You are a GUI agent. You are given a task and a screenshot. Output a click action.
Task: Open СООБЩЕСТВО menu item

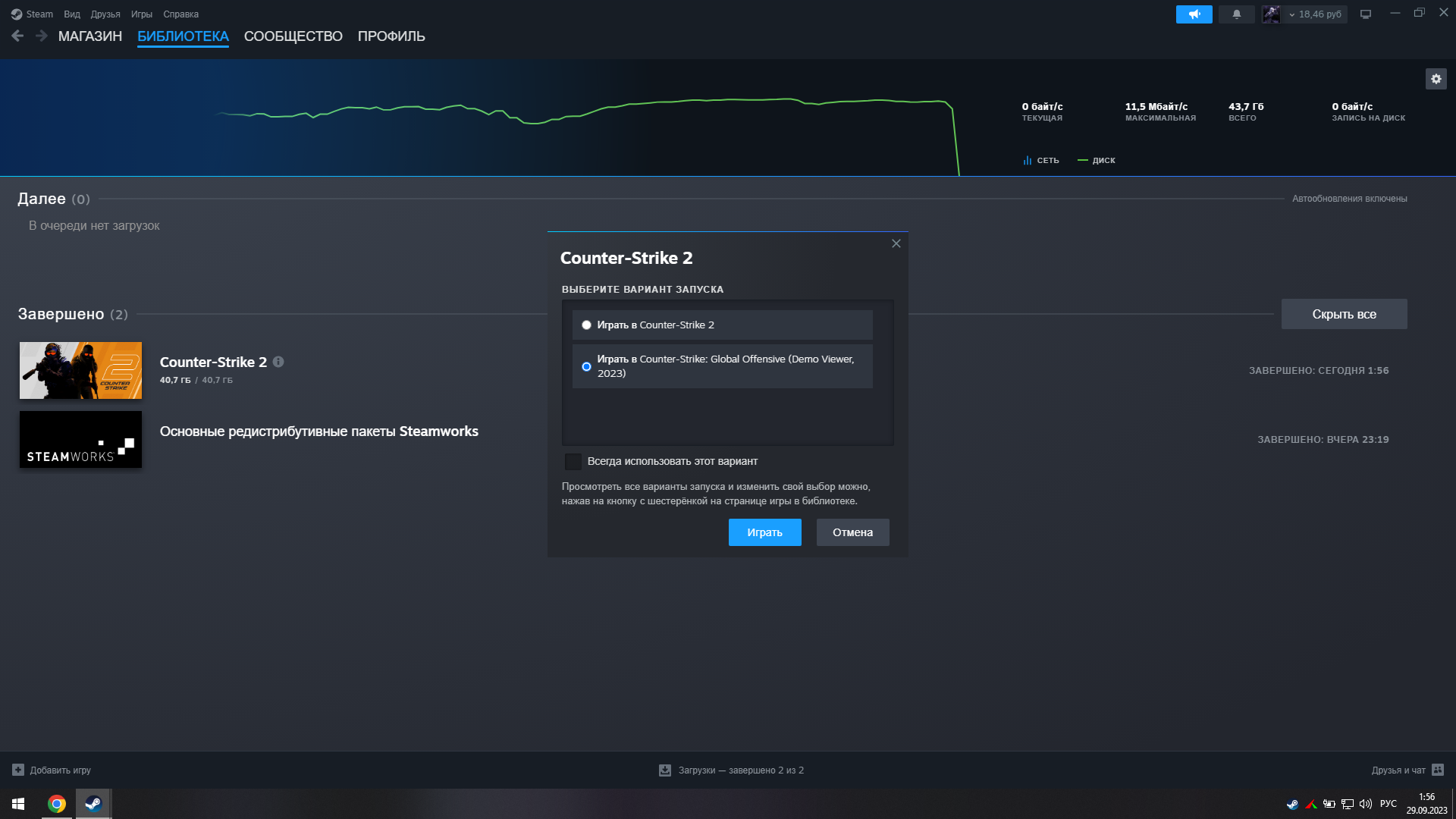[x=292, y=36]
